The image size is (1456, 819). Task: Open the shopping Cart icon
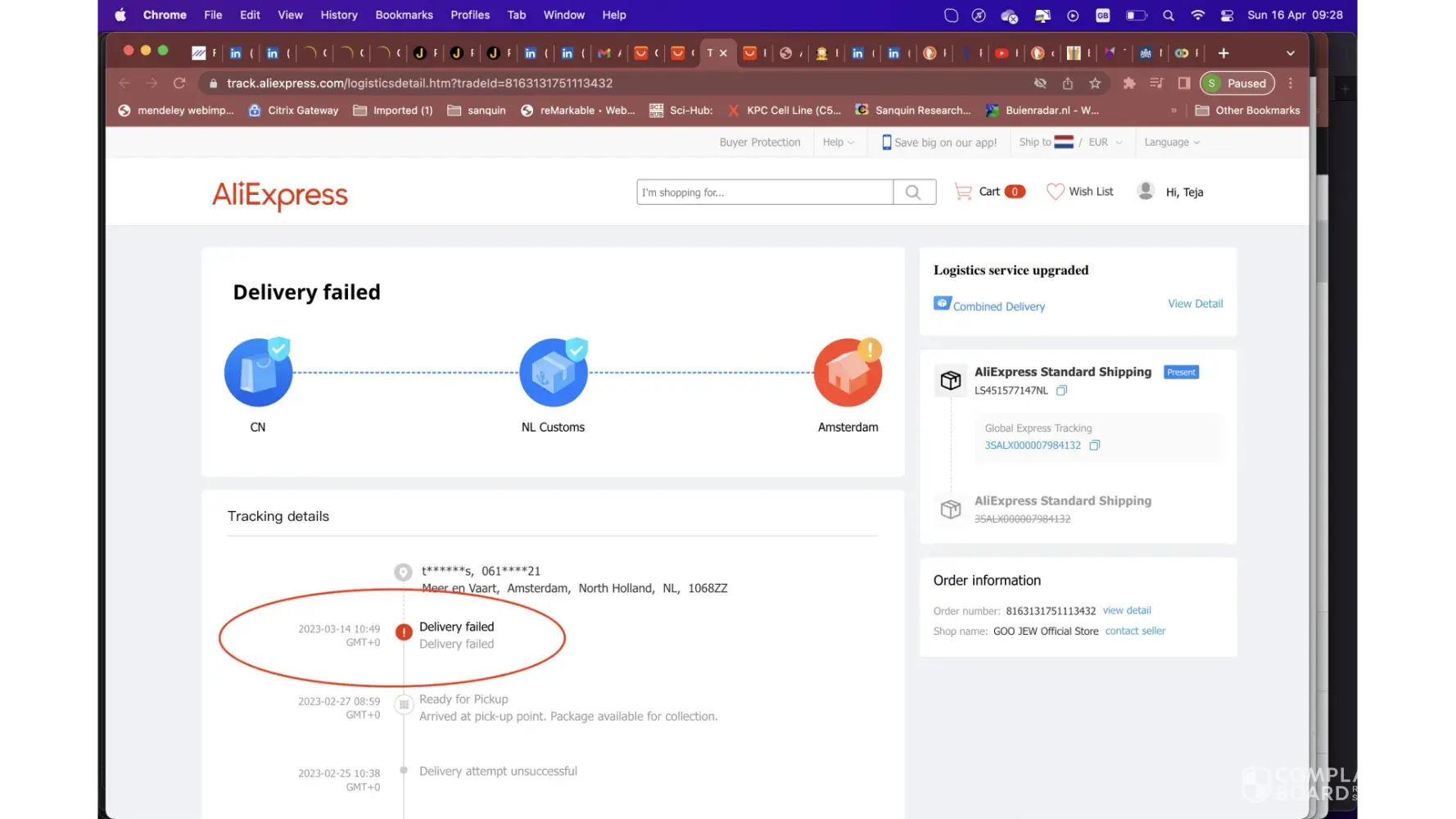(964, 192)
